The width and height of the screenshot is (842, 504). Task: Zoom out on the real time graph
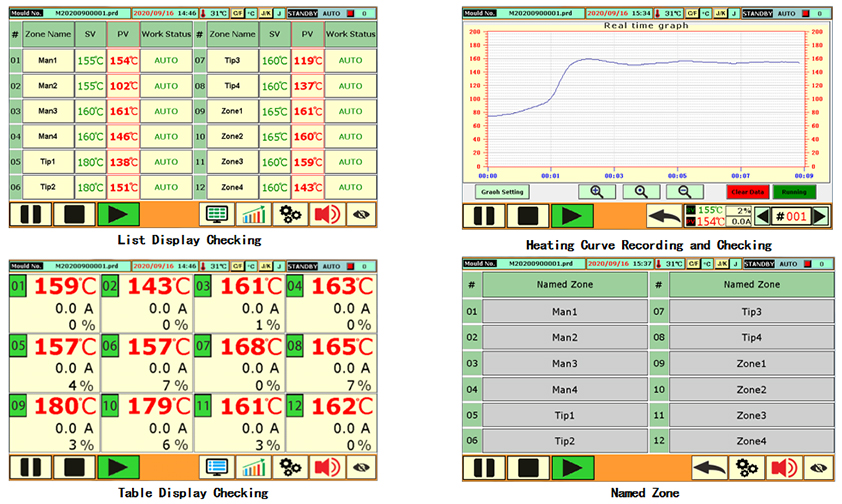pyautogui.click(x=684, y=191)
